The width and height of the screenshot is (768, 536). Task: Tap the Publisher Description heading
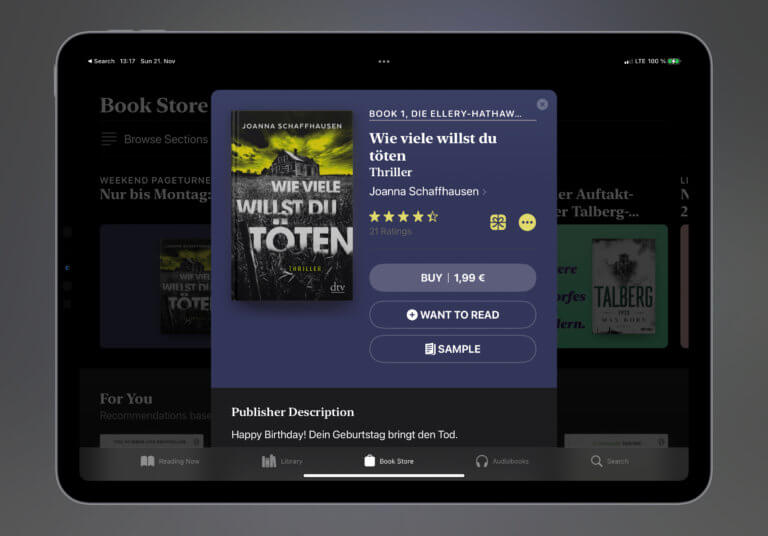click(x=292, y=412)
